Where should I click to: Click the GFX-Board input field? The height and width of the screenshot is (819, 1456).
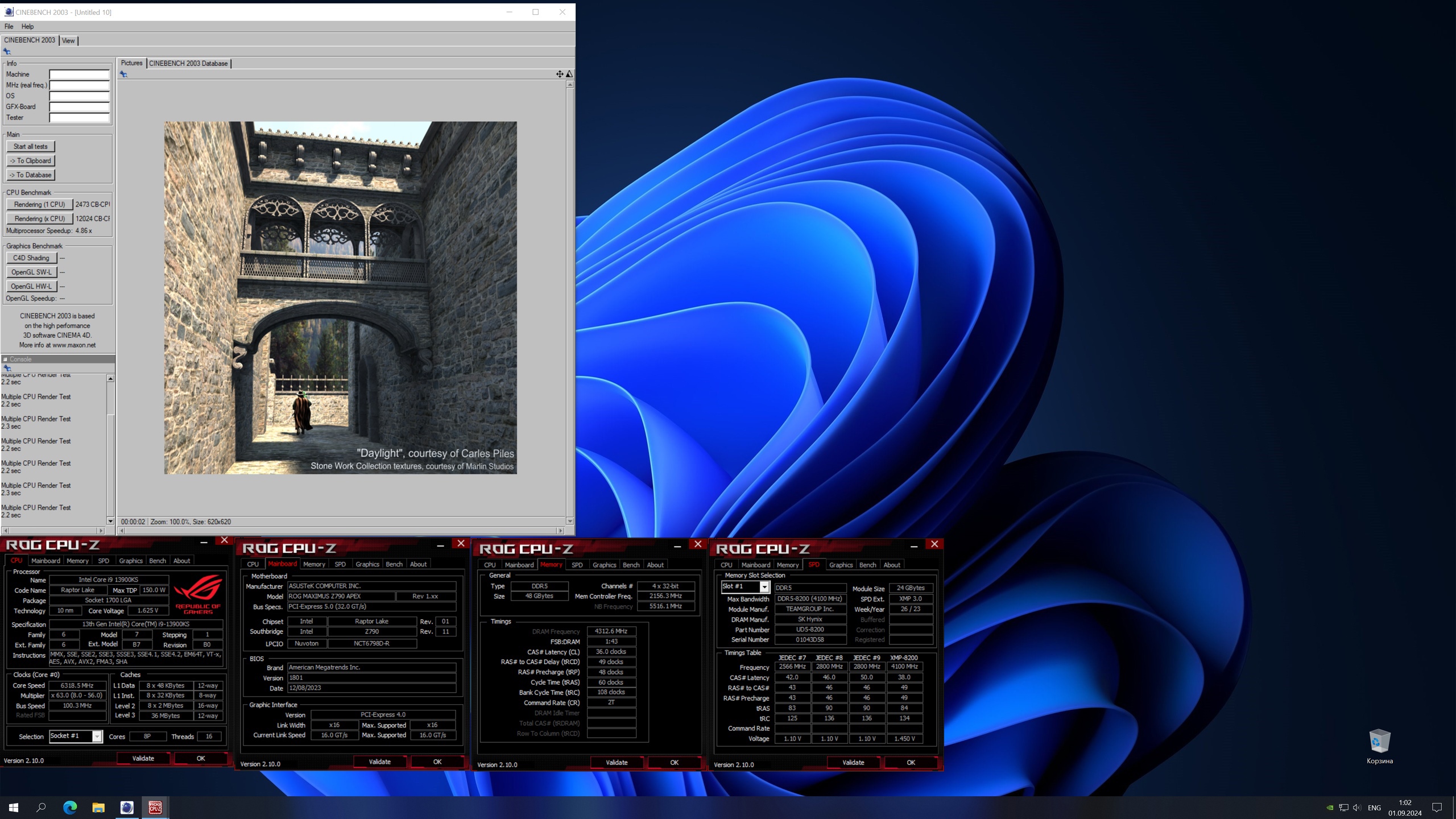79,107
